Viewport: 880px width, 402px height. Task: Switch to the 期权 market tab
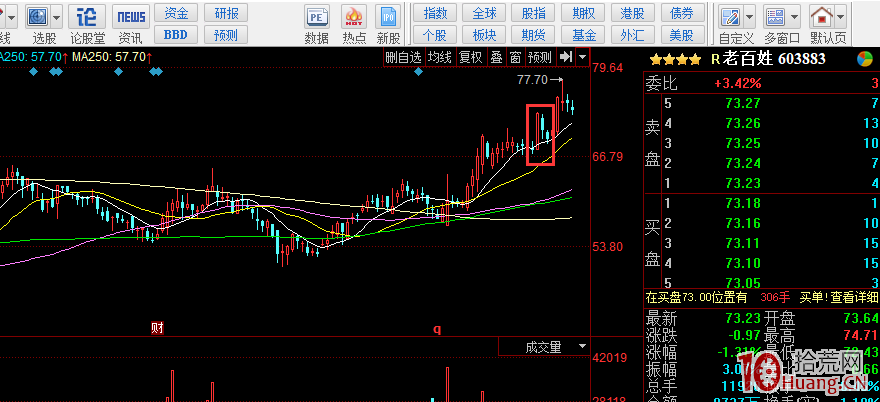click(x=584, y=13)
